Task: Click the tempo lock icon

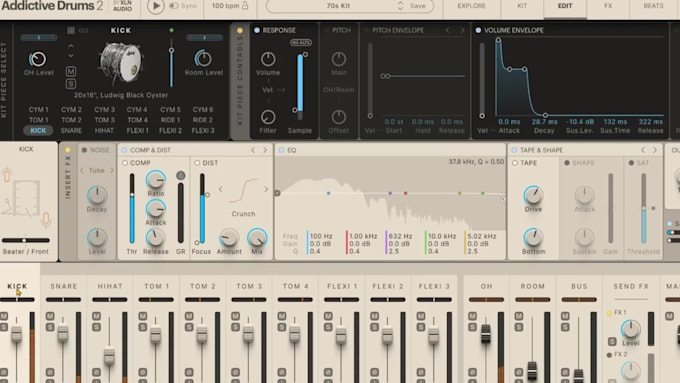Action: [x=245, y=6]
